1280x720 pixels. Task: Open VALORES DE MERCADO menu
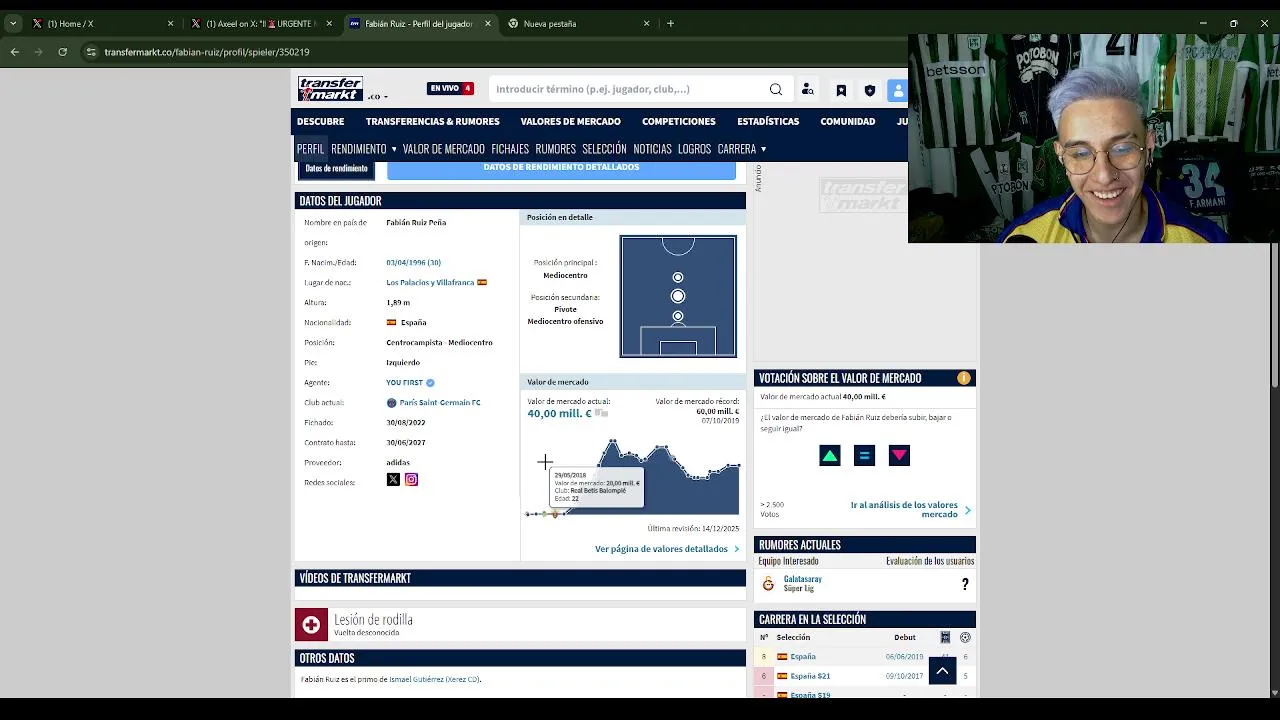(570, 122)
